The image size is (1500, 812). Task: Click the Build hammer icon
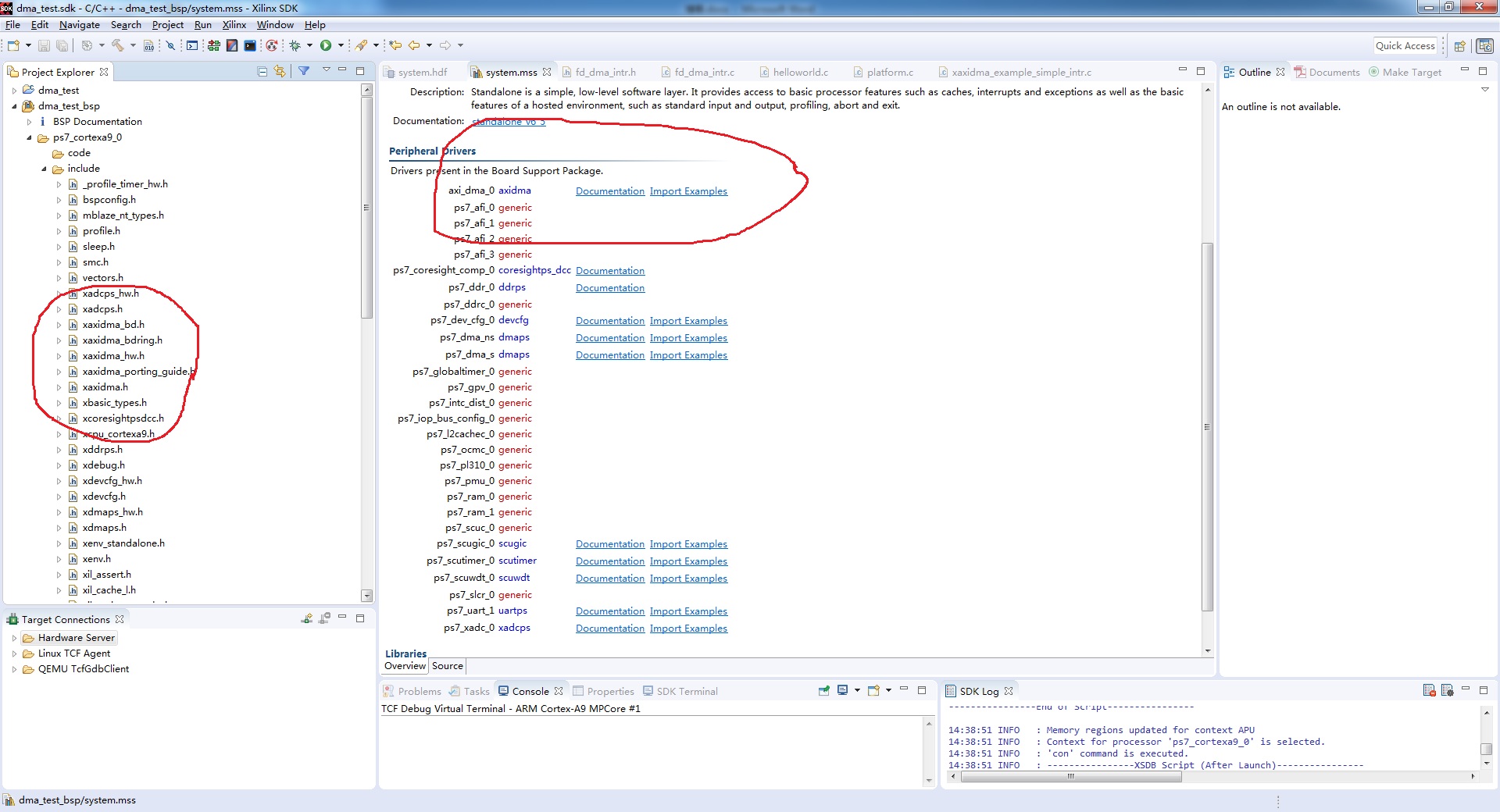click(118, 45)
